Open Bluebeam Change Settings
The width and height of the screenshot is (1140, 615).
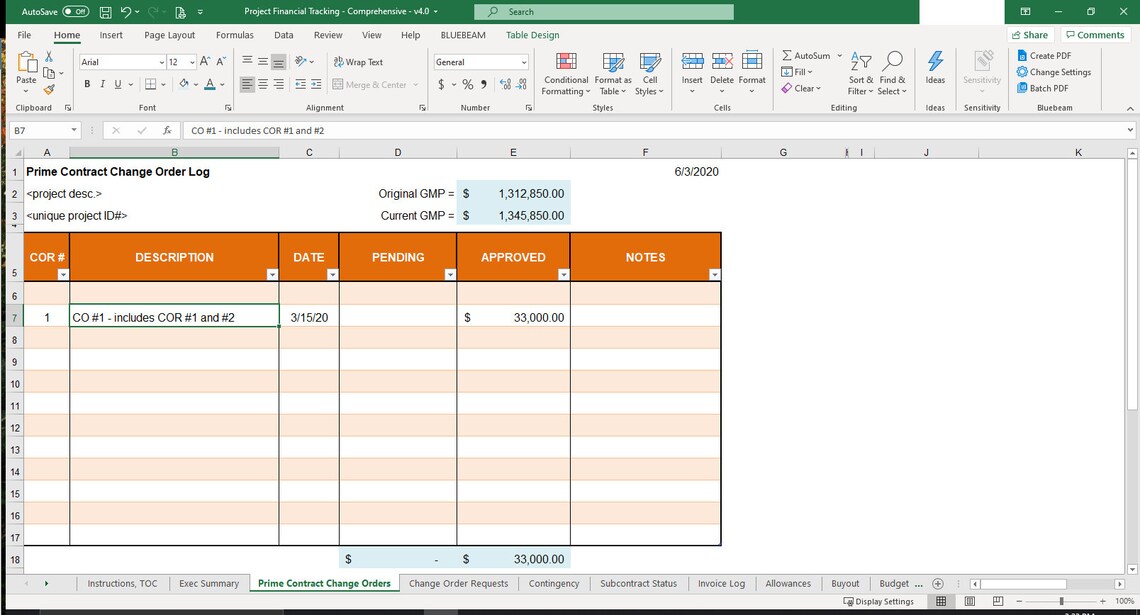tap(1054, 71)
